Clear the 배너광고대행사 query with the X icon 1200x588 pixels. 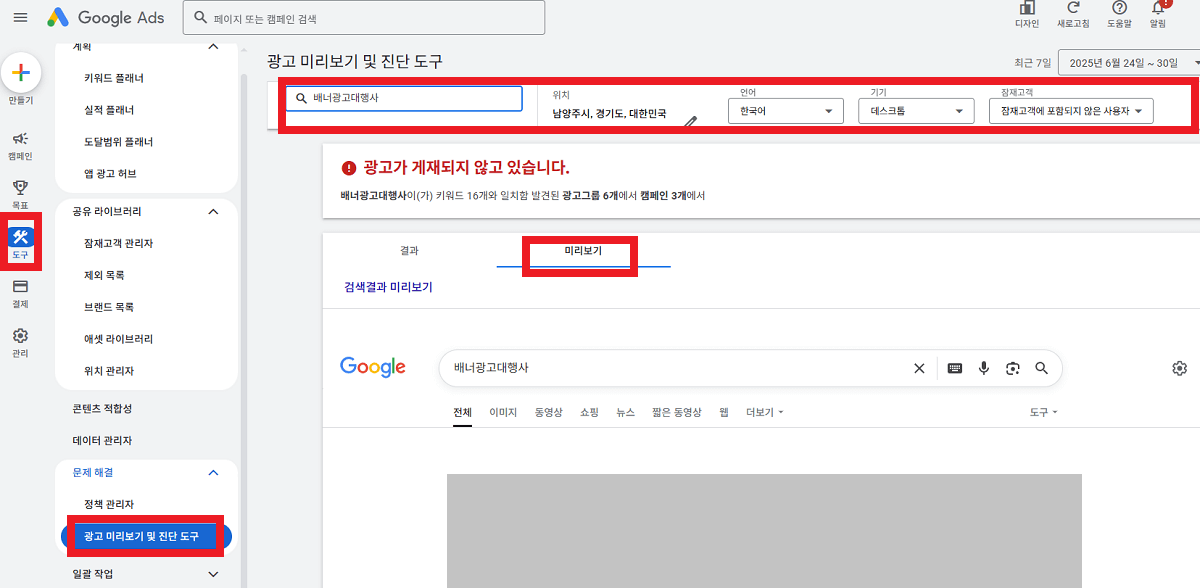[x=919, y=368]
